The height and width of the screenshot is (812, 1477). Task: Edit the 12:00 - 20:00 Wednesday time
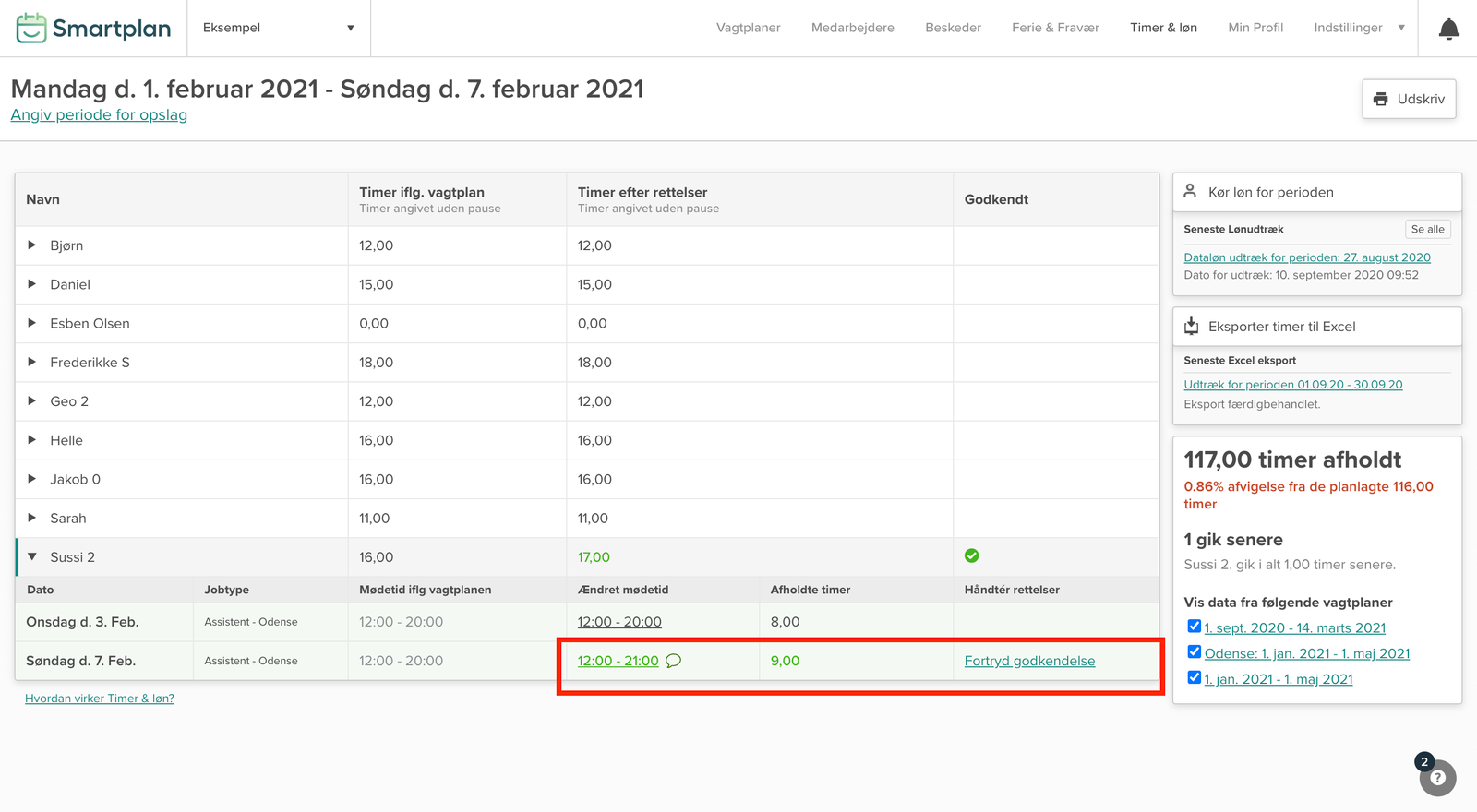pos(619,622)
